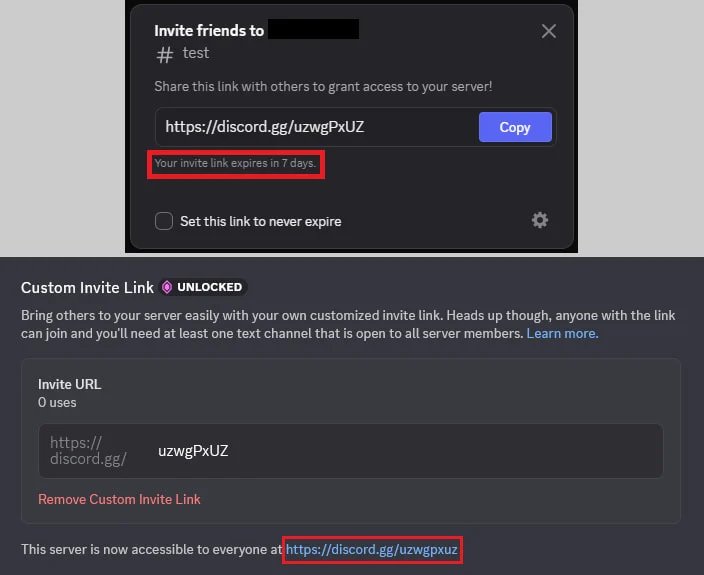
Task: Click the test channel name
Action: 196,53
